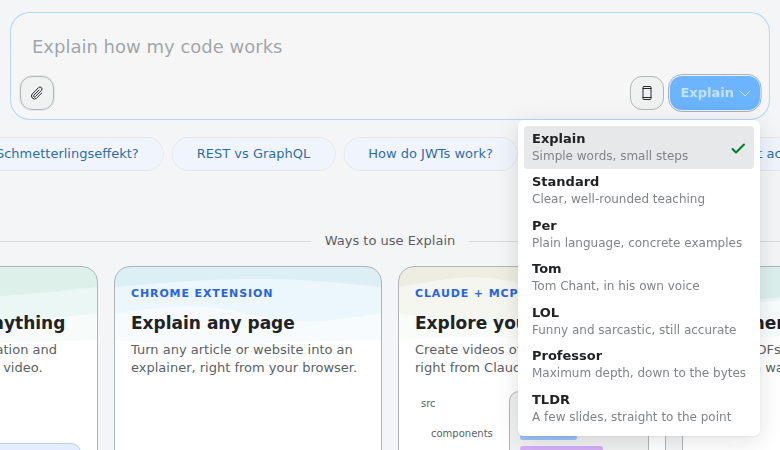This screenshot has height=450, width=780.
Task: Pick the TLDR few slides option
Action: pyautogui.click(x=639, y=408)
